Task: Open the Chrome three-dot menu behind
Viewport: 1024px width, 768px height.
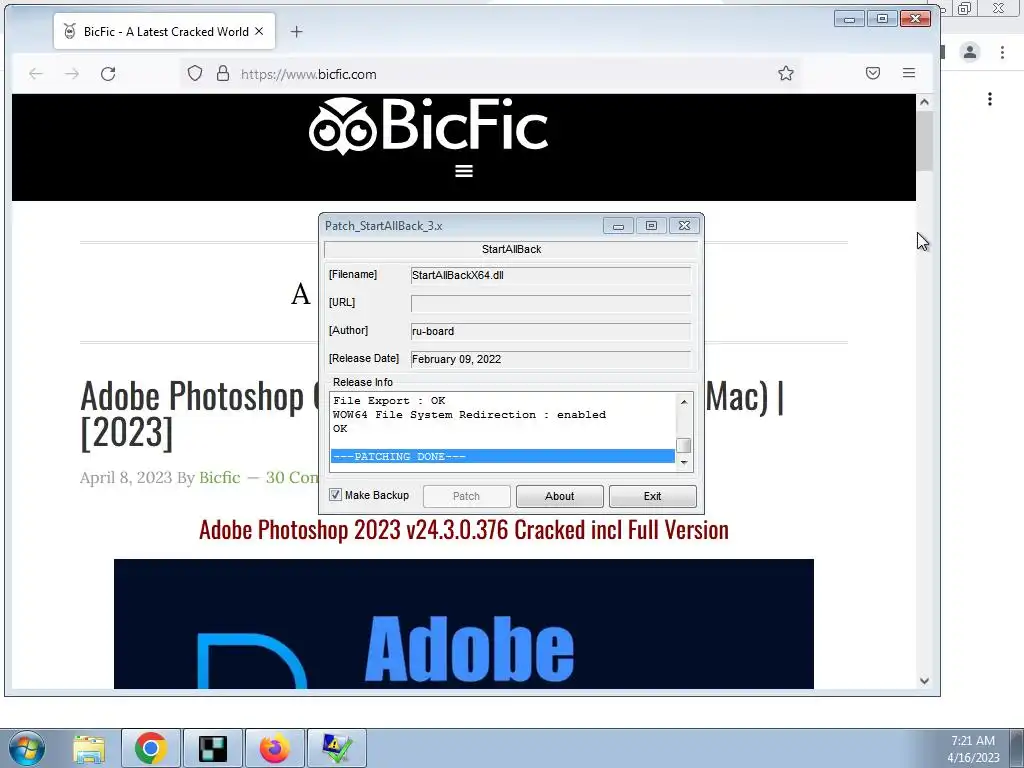Action: (x=1002, y=52)
